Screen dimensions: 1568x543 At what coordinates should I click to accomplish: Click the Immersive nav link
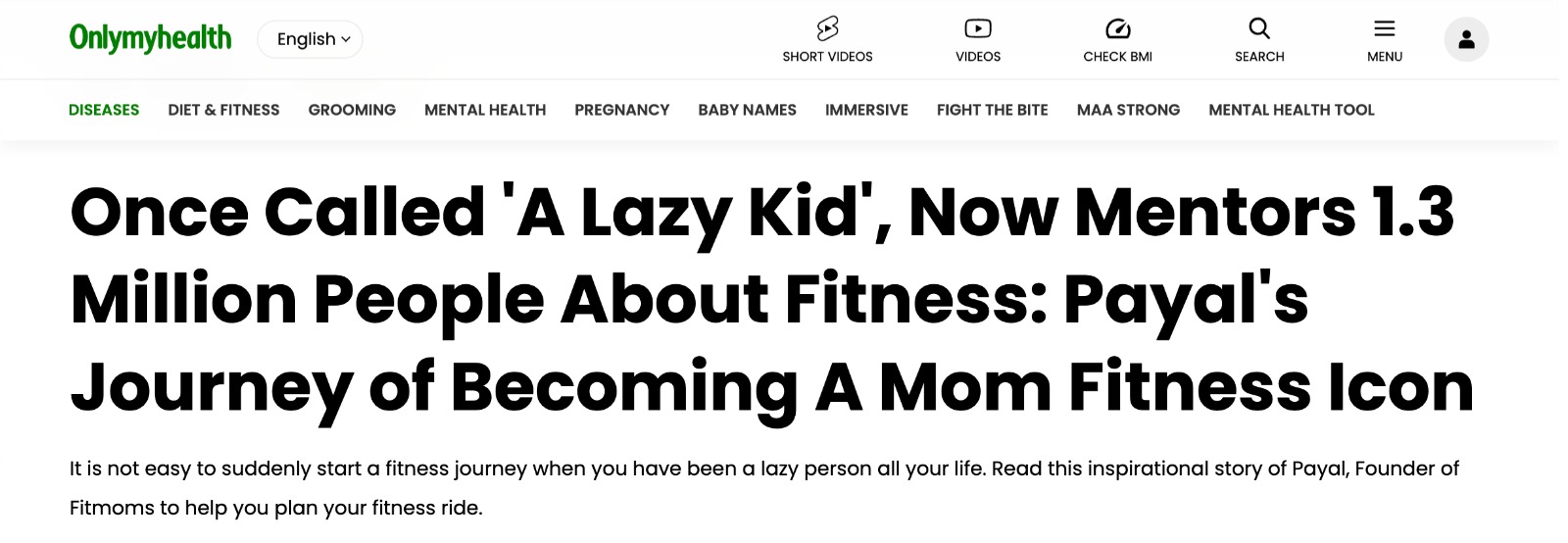866,110
